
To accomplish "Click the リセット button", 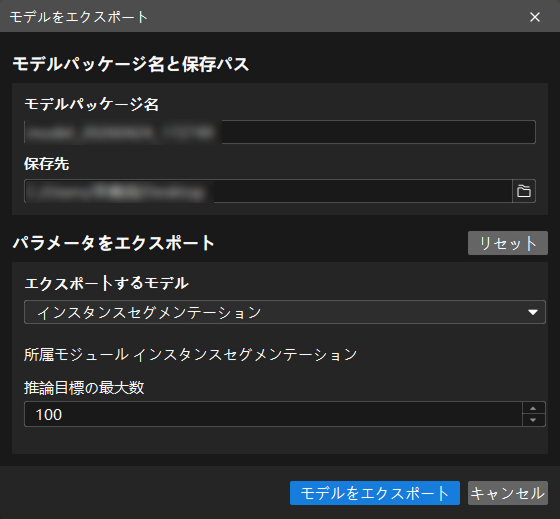I will point(508,243).
